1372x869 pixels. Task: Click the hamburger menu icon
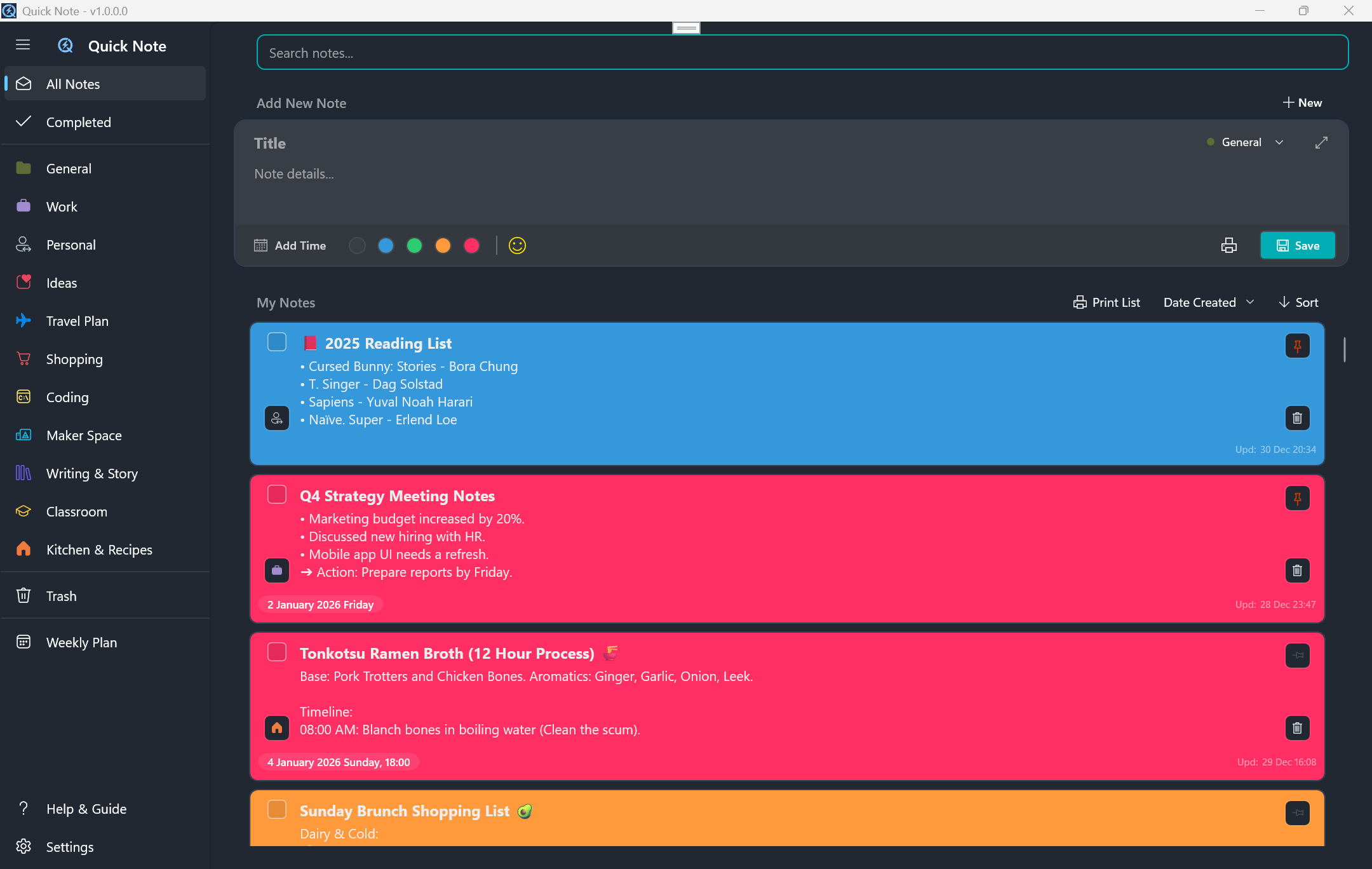coord(23,44)
